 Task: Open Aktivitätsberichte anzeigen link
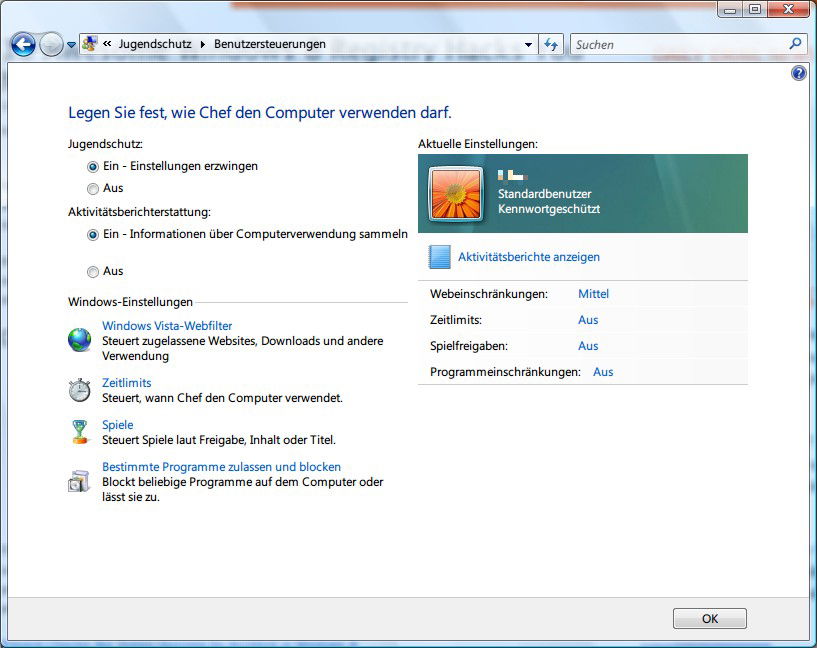pos(529,257)
